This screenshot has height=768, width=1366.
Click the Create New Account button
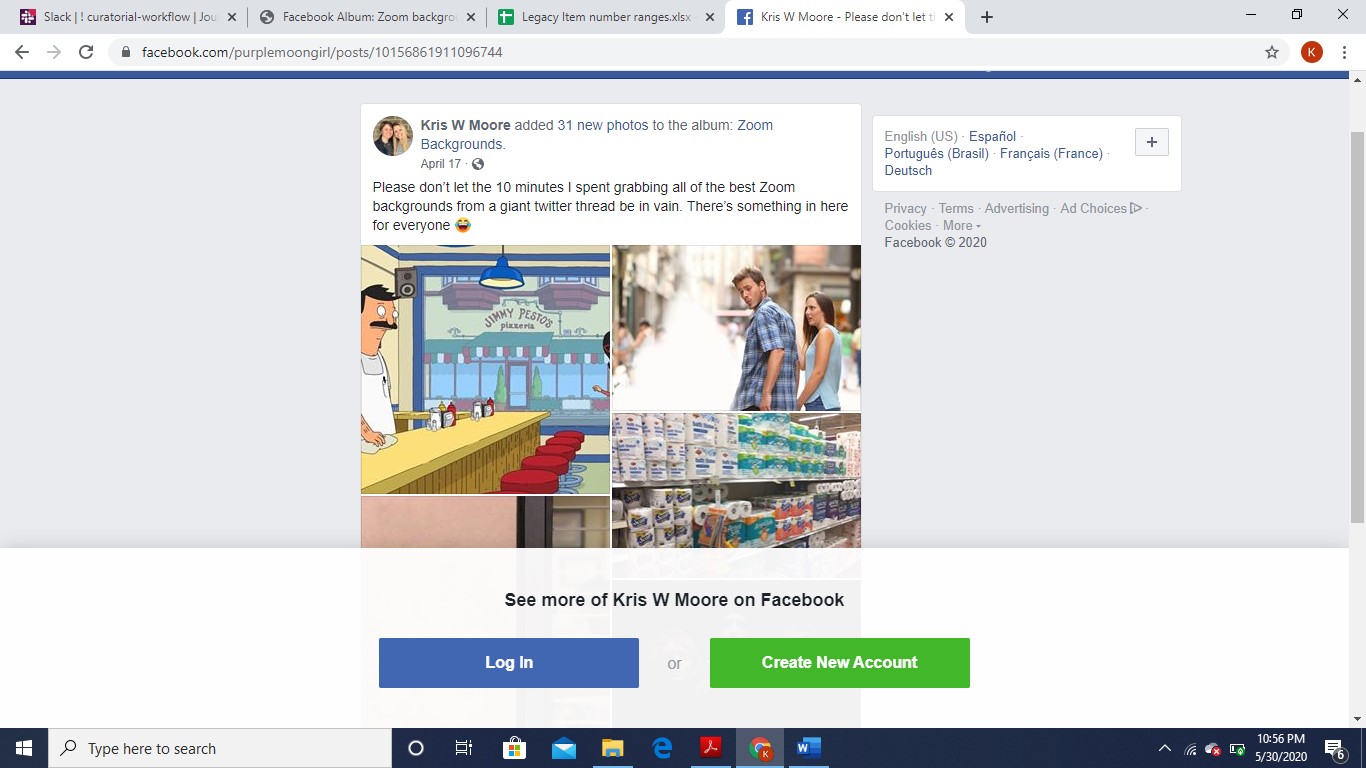point(839,663)
